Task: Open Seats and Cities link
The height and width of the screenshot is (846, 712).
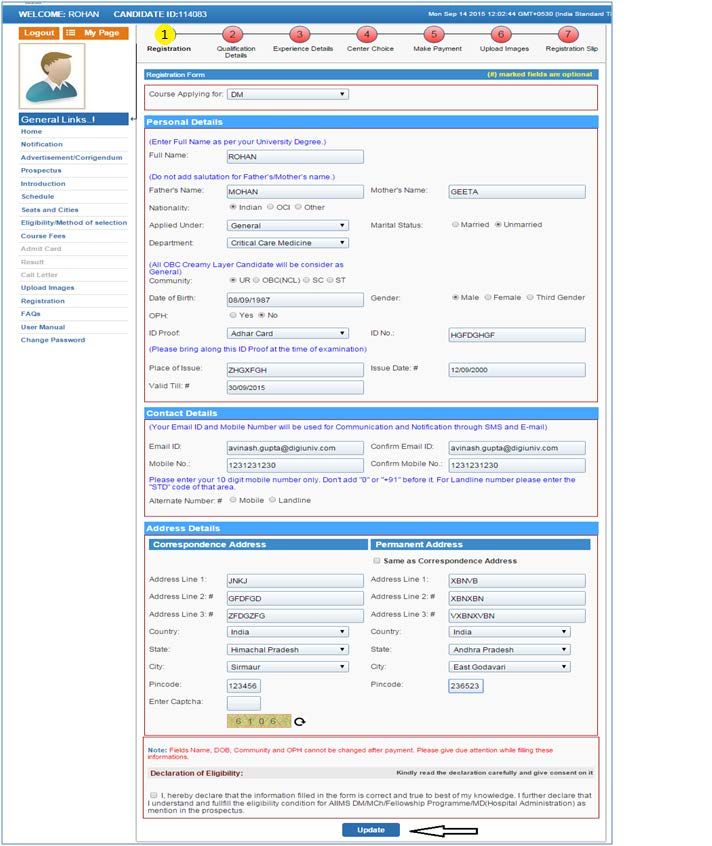Action: pyautogui.click(x=50, y=210)
